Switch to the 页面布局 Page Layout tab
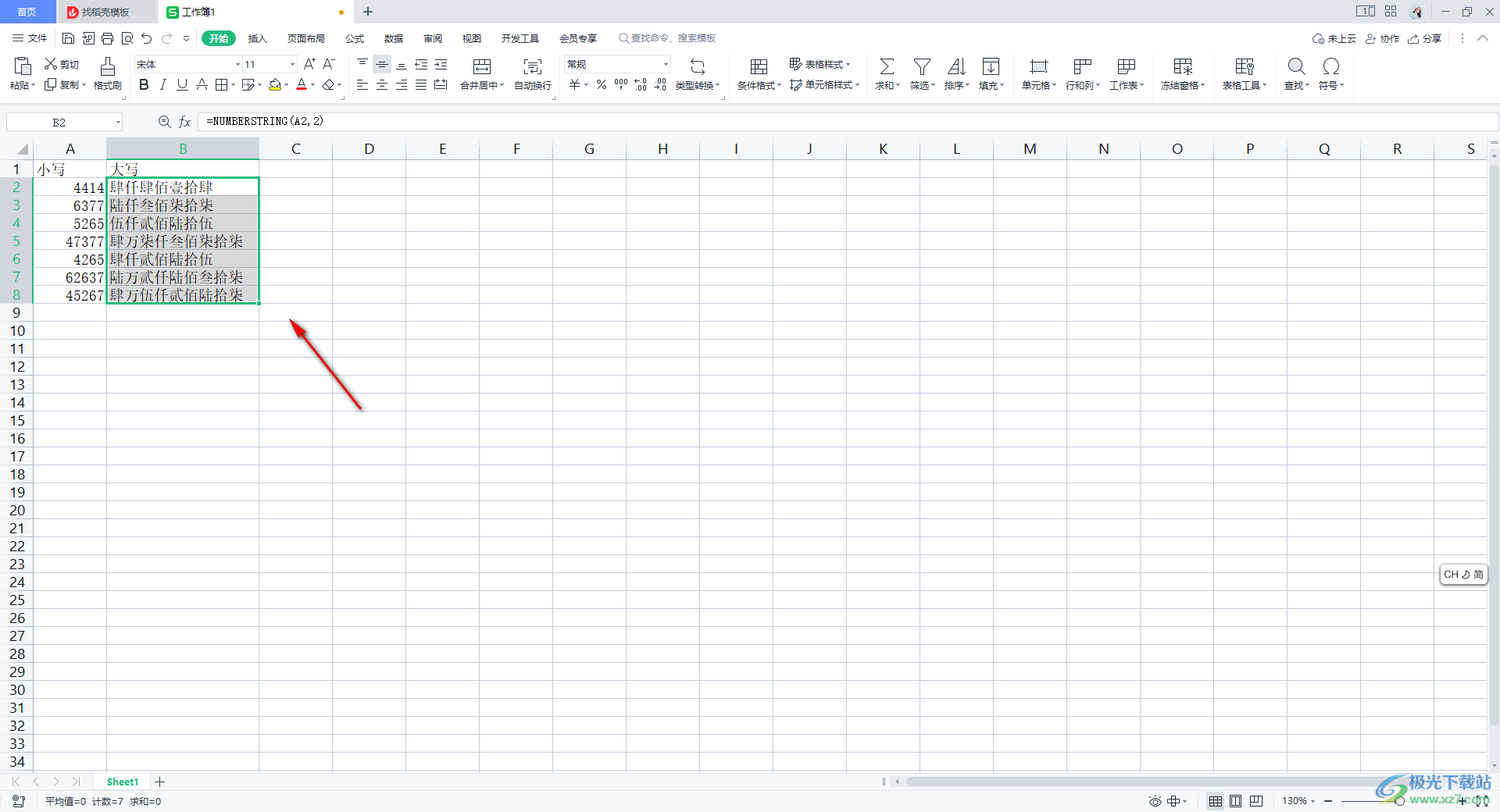The width and height of the screenshot is (1500, 812). (x=305, y=38)
